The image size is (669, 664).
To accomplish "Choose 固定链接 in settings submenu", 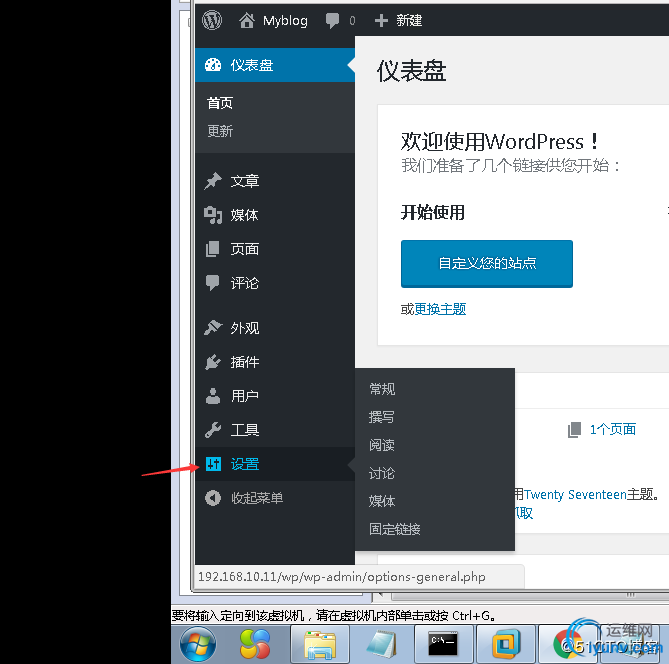I will [x=395, y=529].
